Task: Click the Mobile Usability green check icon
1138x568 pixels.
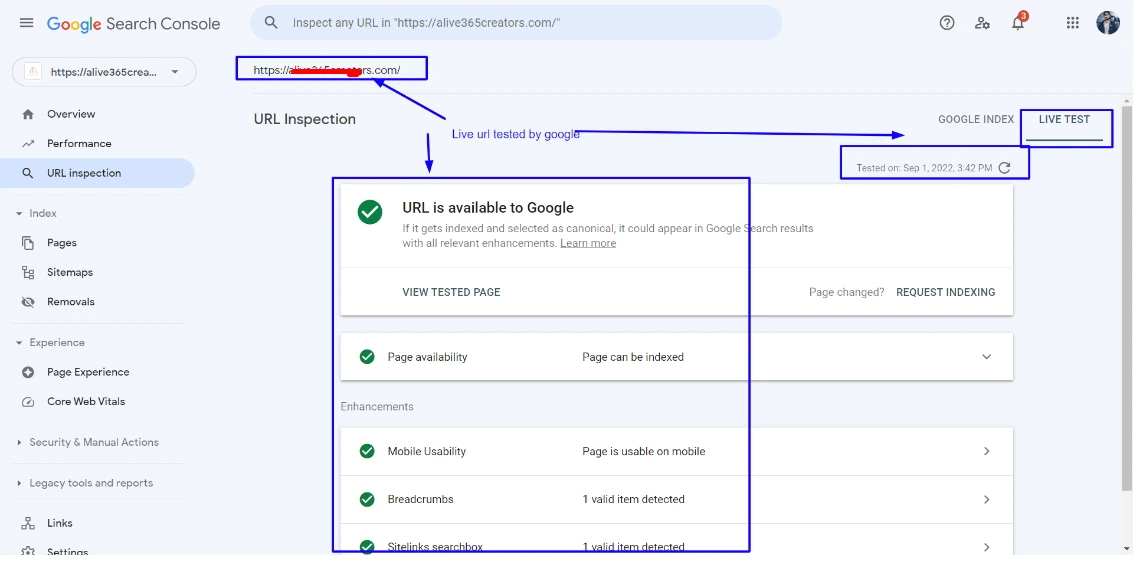Action: tap(367, 451)
